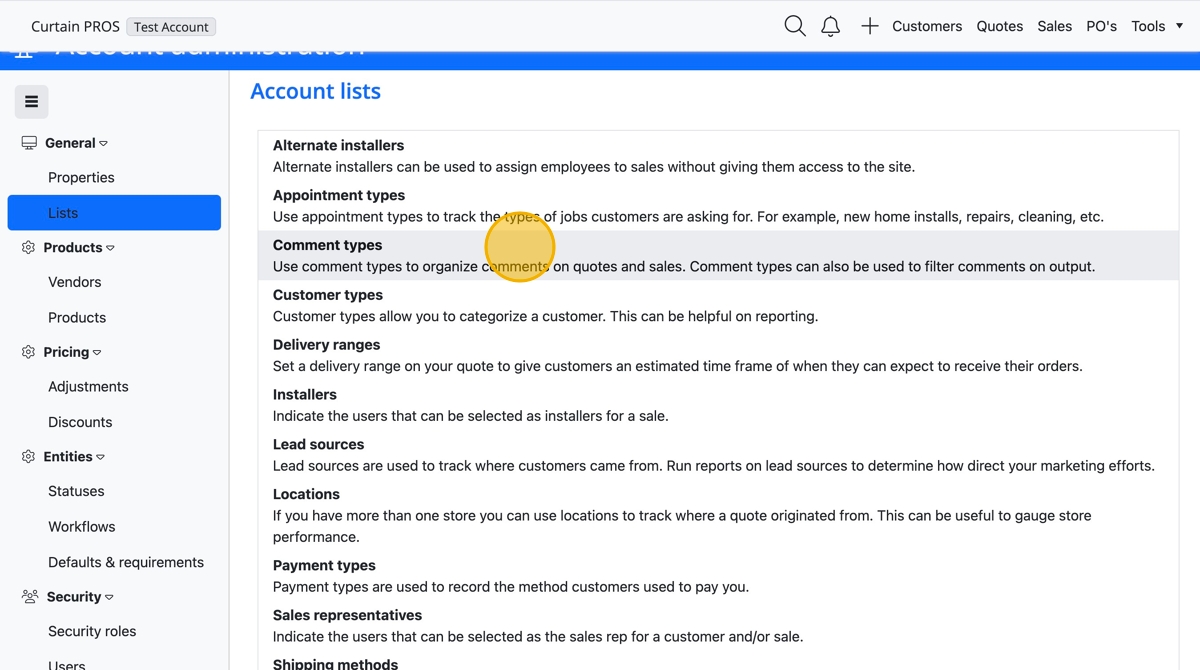Open Discounts in sidebar

click(80, 422)
